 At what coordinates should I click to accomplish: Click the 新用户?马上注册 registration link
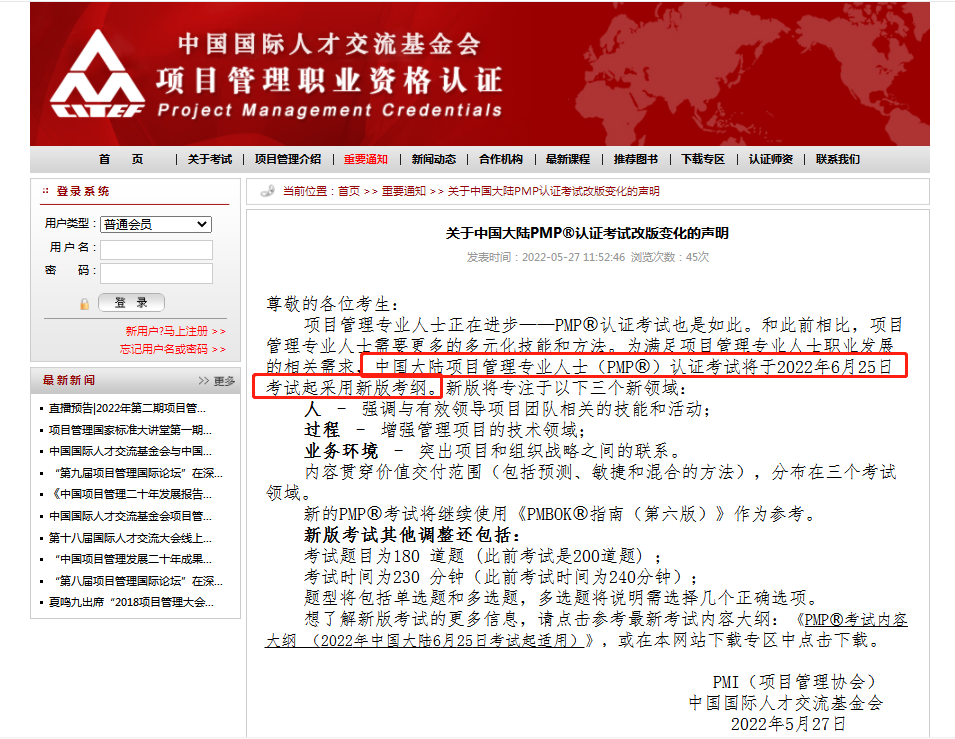(x=175, y=330)
